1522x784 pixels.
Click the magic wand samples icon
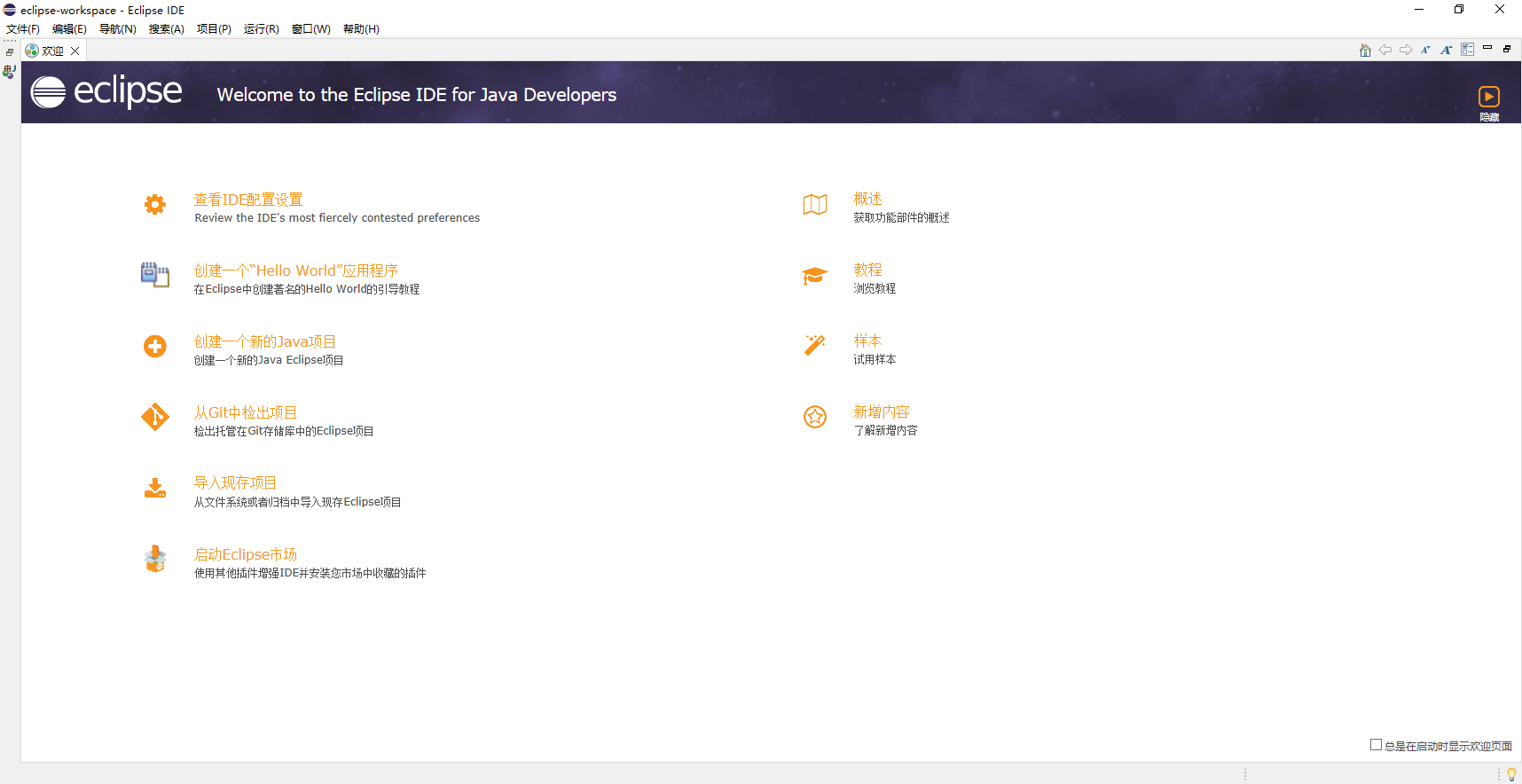(814, 345)
